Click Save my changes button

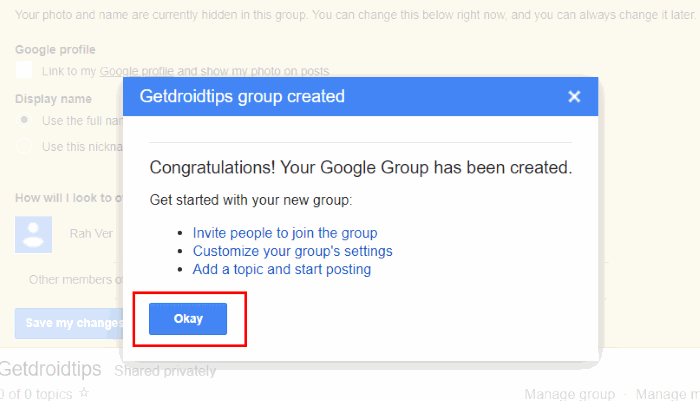[x=69, y=323]
